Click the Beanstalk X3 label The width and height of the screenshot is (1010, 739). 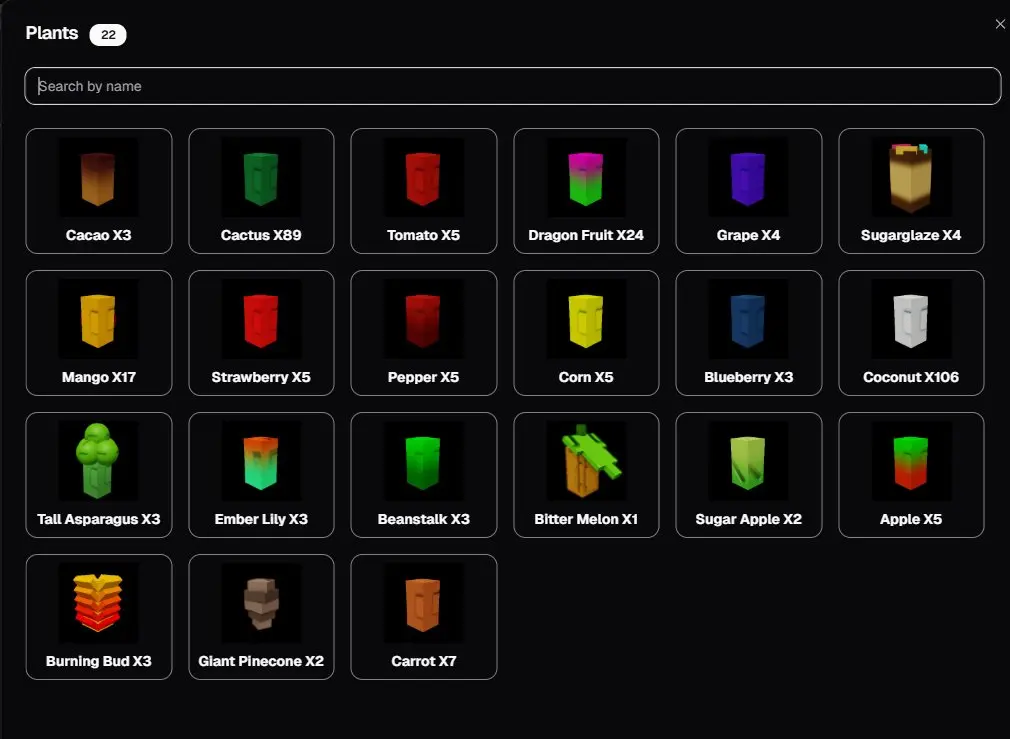point(423,519)
